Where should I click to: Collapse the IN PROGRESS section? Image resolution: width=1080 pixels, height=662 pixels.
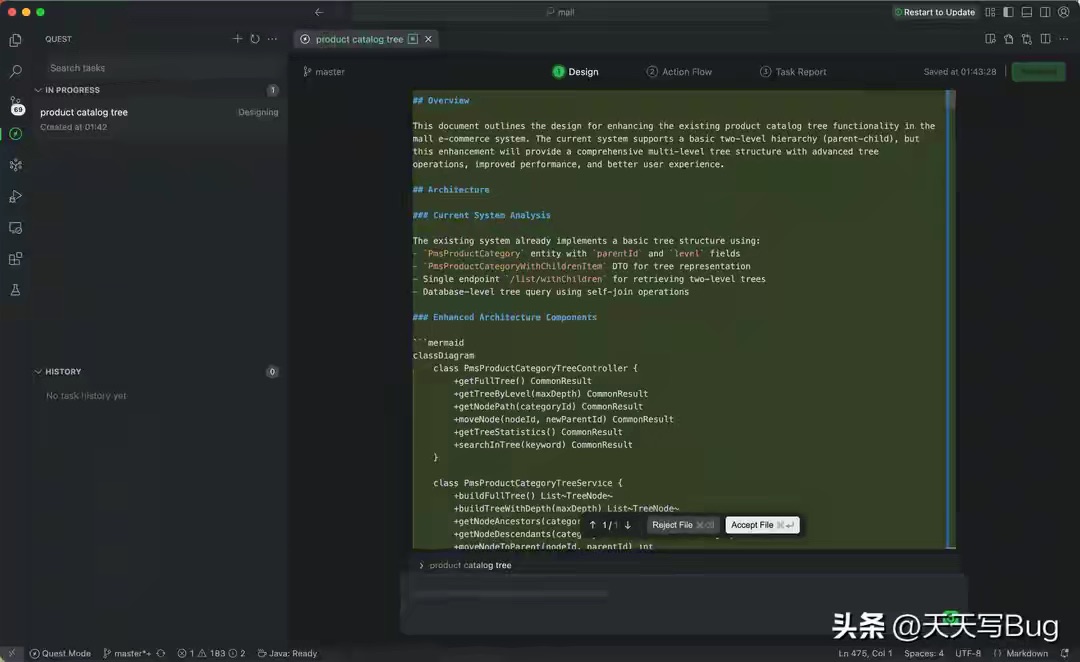(39, 90)
